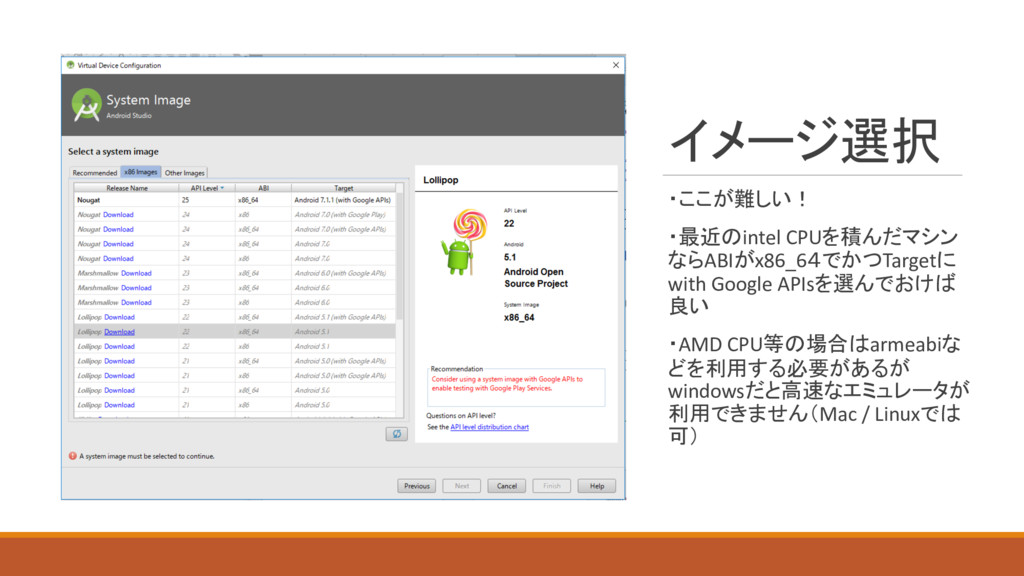Viewport: 1024px width, 576px height.
Task: Download Lollipop x86 plain Android 5.1 image
Action: point(120,346)
